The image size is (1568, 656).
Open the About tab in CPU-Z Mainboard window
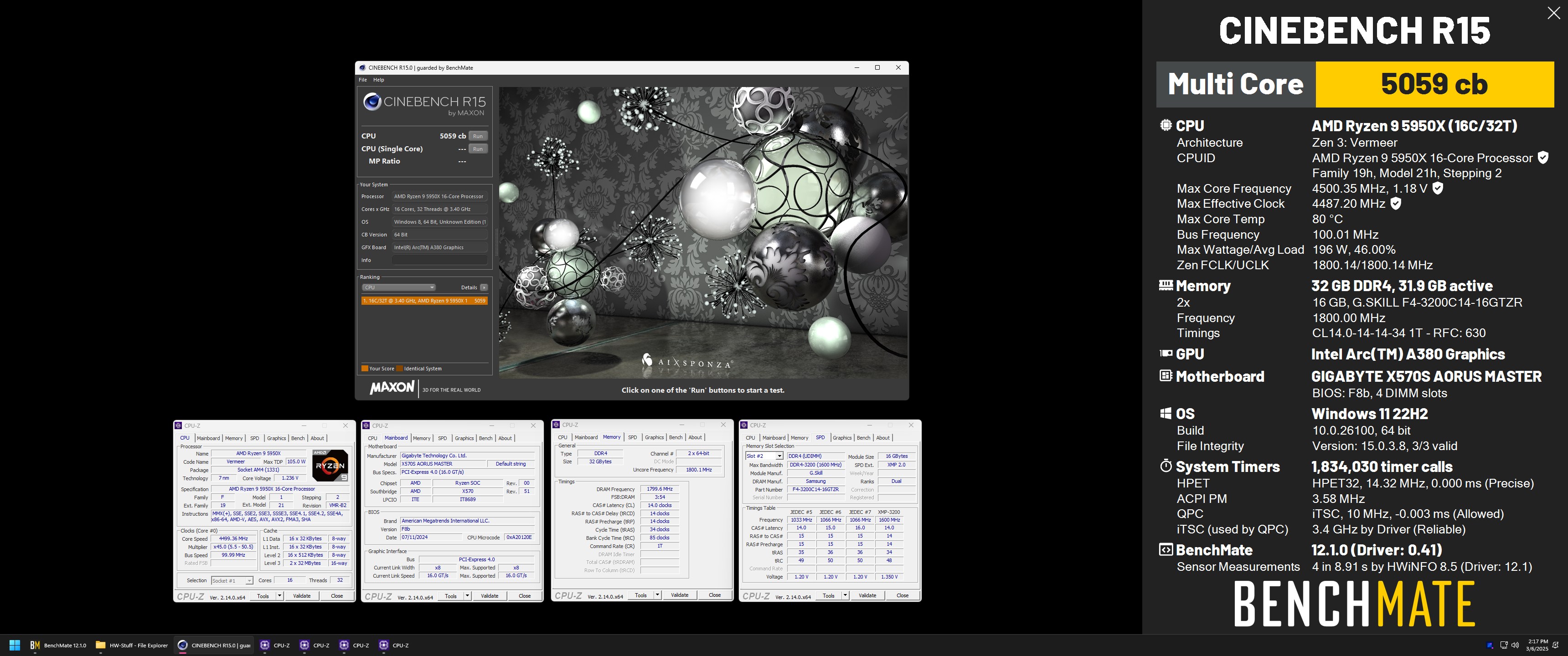click(505, 438)
